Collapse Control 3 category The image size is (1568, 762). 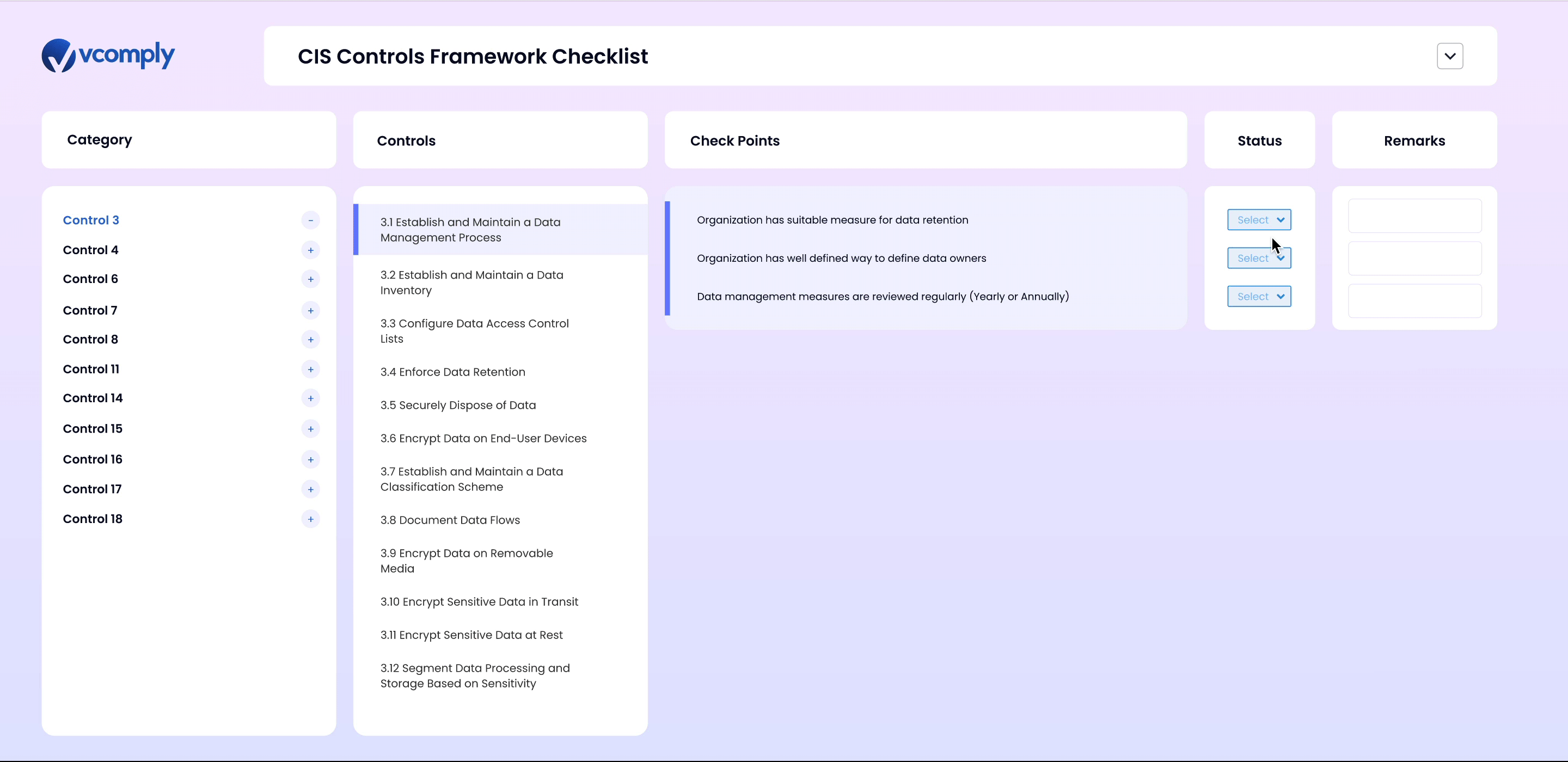(x=311, y=220)
